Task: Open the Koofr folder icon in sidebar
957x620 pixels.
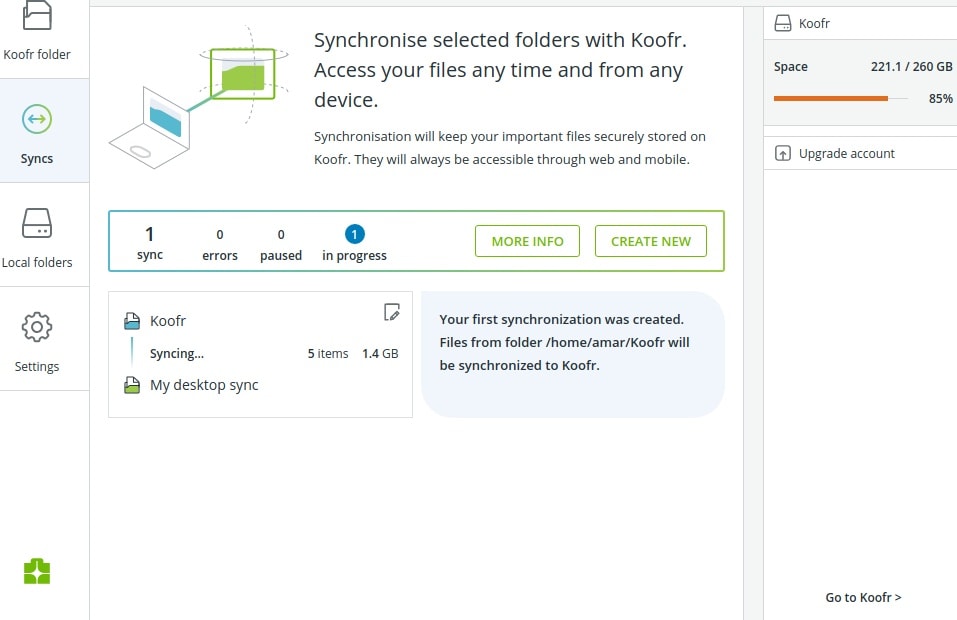Action: [37, 15]
